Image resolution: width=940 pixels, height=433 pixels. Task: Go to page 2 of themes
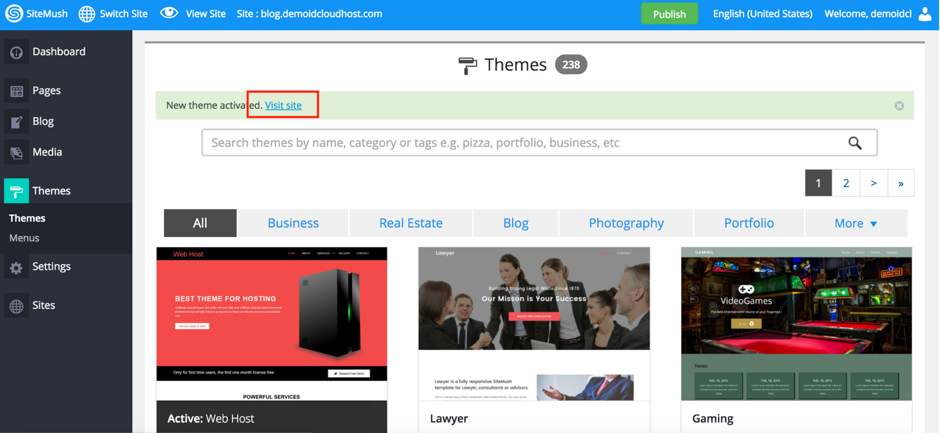846,183
